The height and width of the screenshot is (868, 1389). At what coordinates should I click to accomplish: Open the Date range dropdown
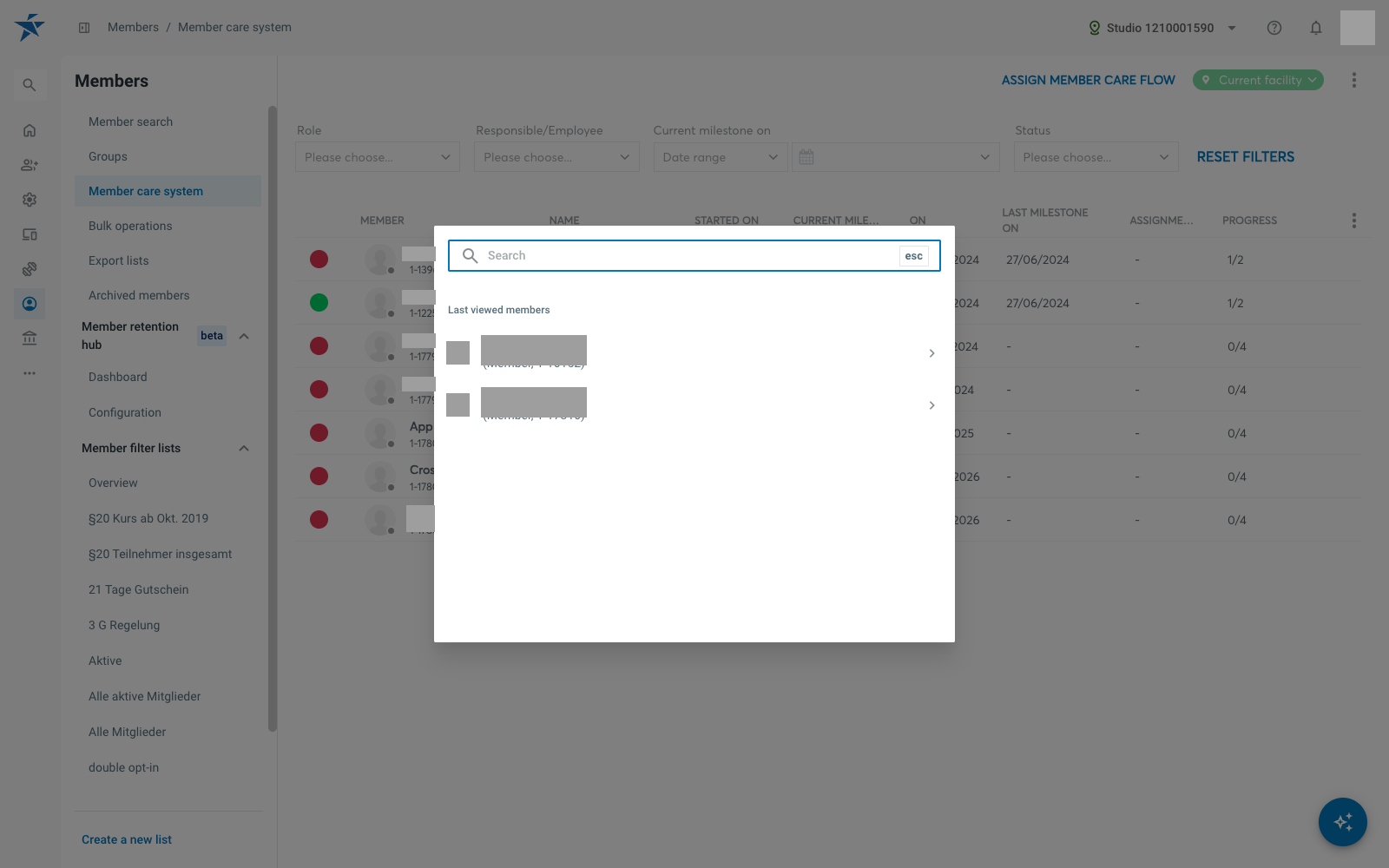(x=721, y=157)
